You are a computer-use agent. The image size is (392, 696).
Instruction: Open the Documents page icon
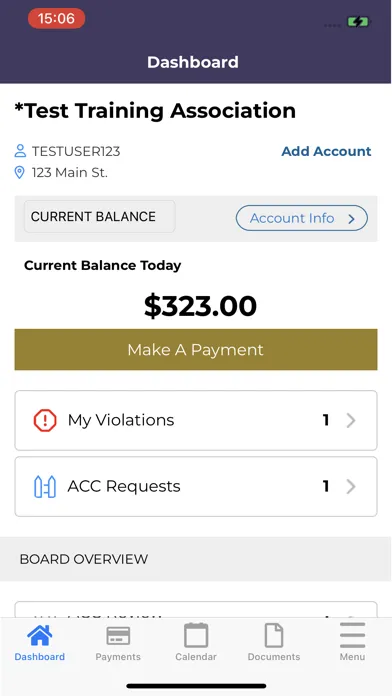(274, 635)
